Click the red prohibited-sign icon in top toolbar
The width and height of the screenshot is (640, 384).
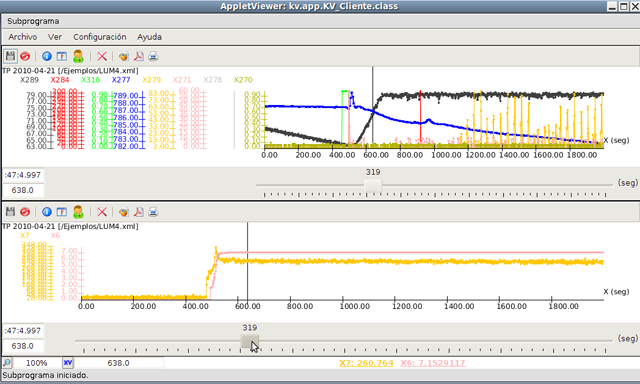[25, 56]
